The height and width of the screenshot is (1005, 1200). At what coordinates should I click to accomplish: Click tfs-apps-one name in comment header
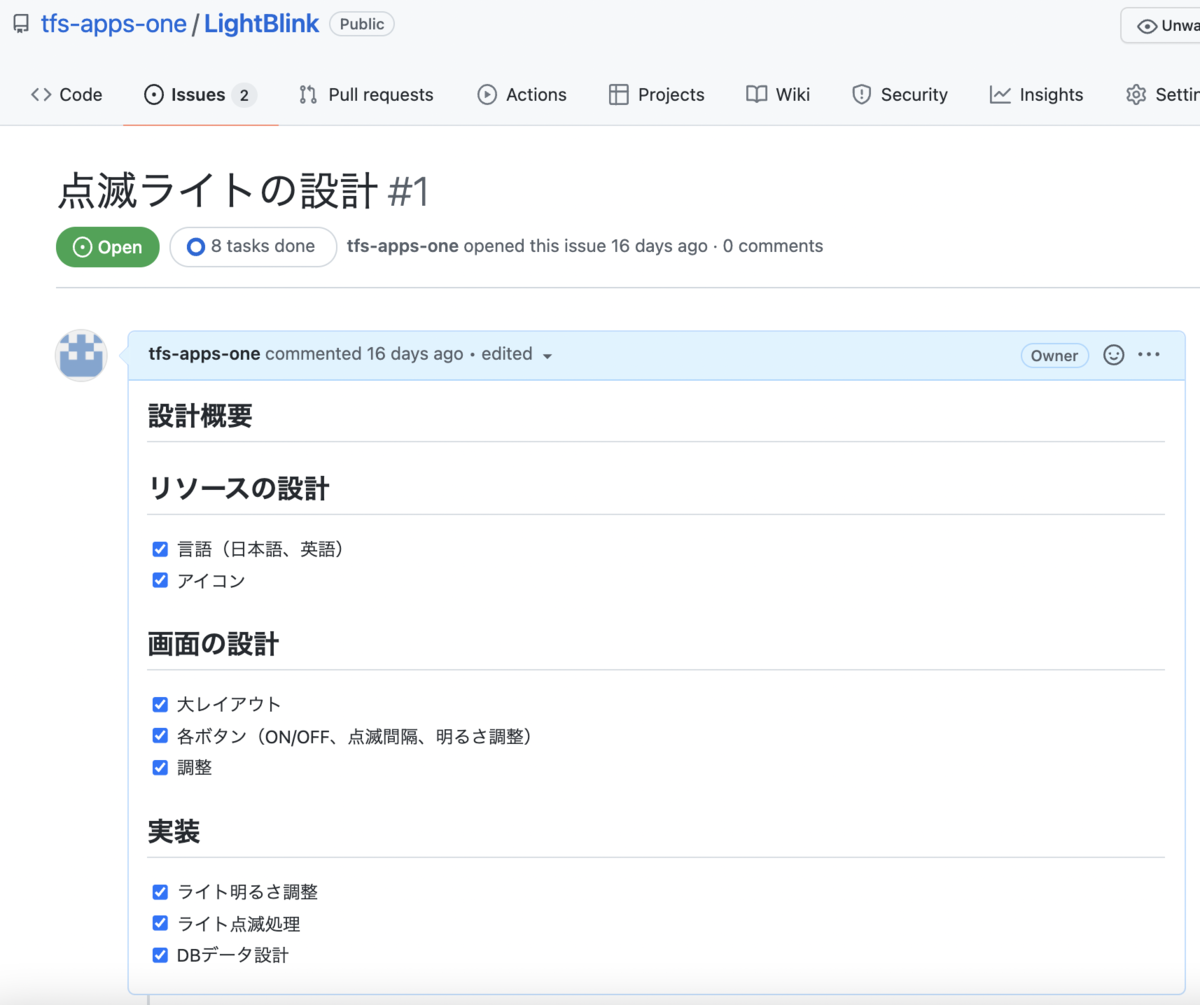click(204, 354)
